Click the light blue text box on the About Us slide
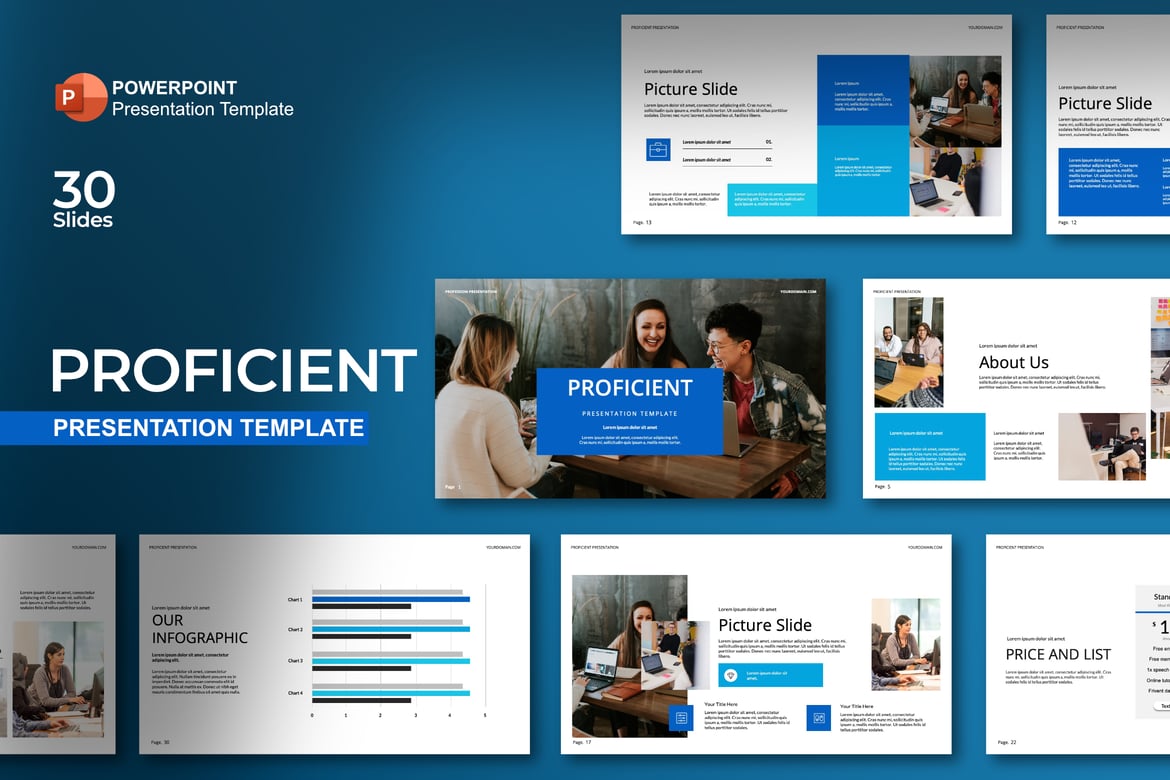The height and width of the screenshot is (780, 1170). tap(930, 446)
